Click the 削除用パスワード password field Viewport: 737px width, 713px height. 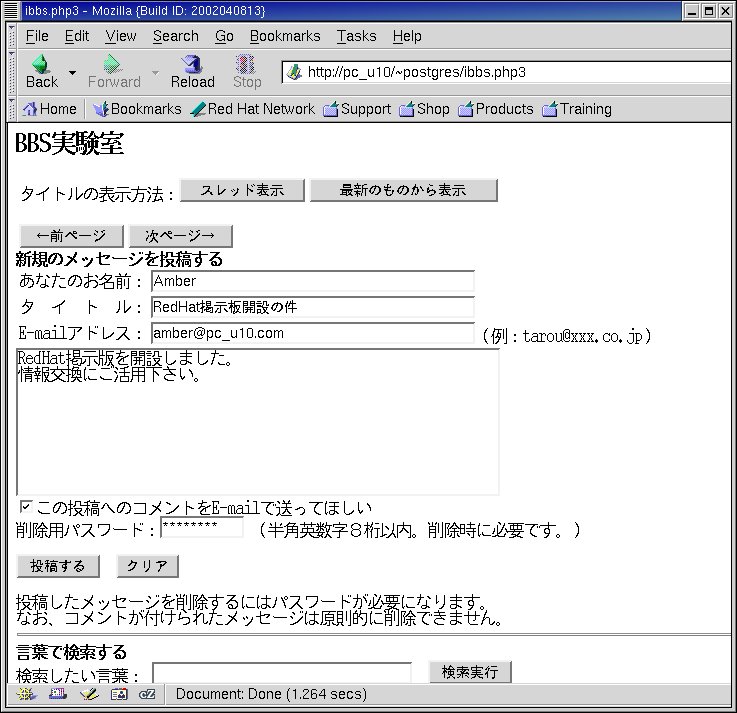[202, 527]
